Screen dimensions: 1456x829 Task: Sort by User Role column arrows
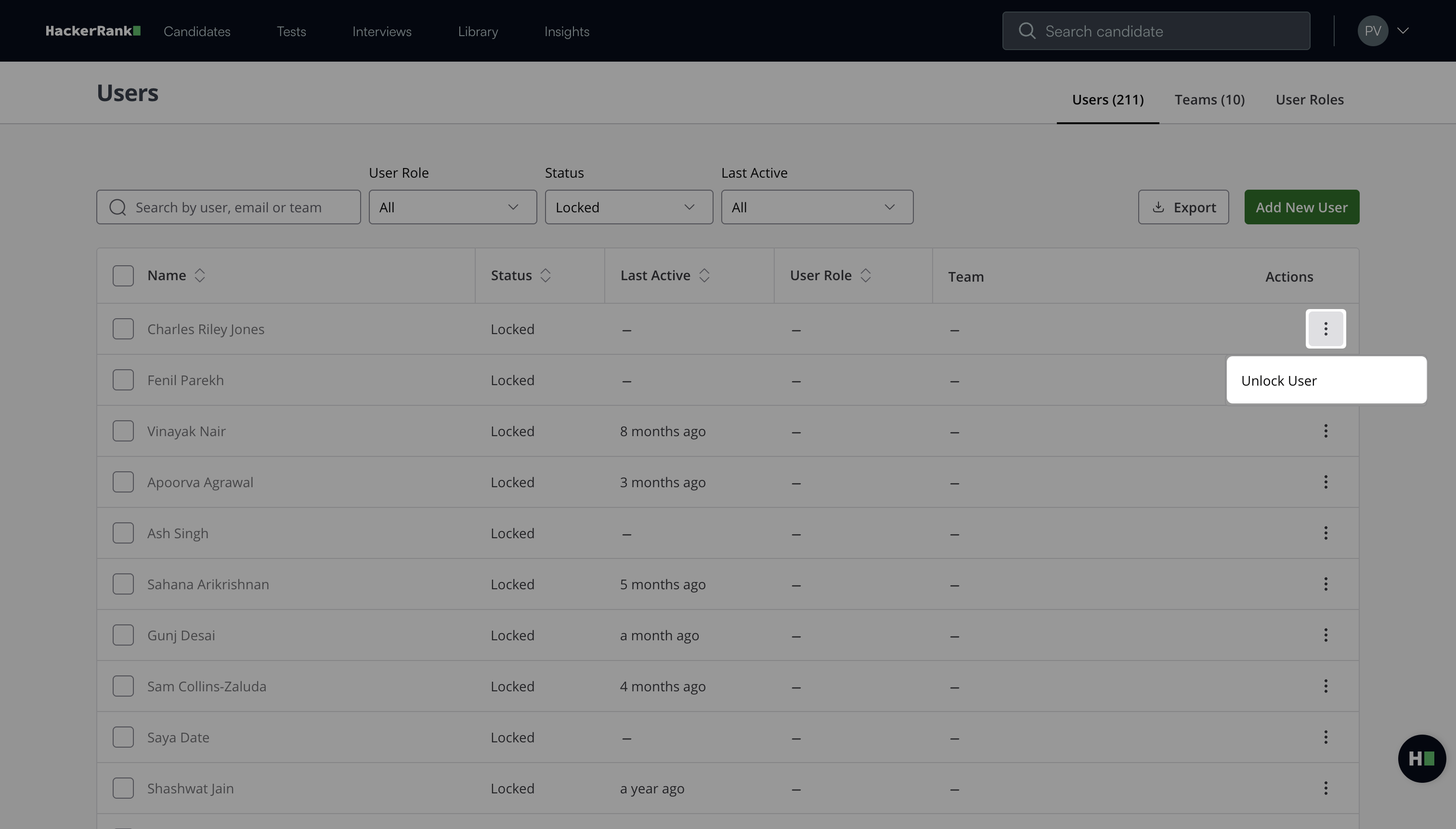[x=865, y=275]
